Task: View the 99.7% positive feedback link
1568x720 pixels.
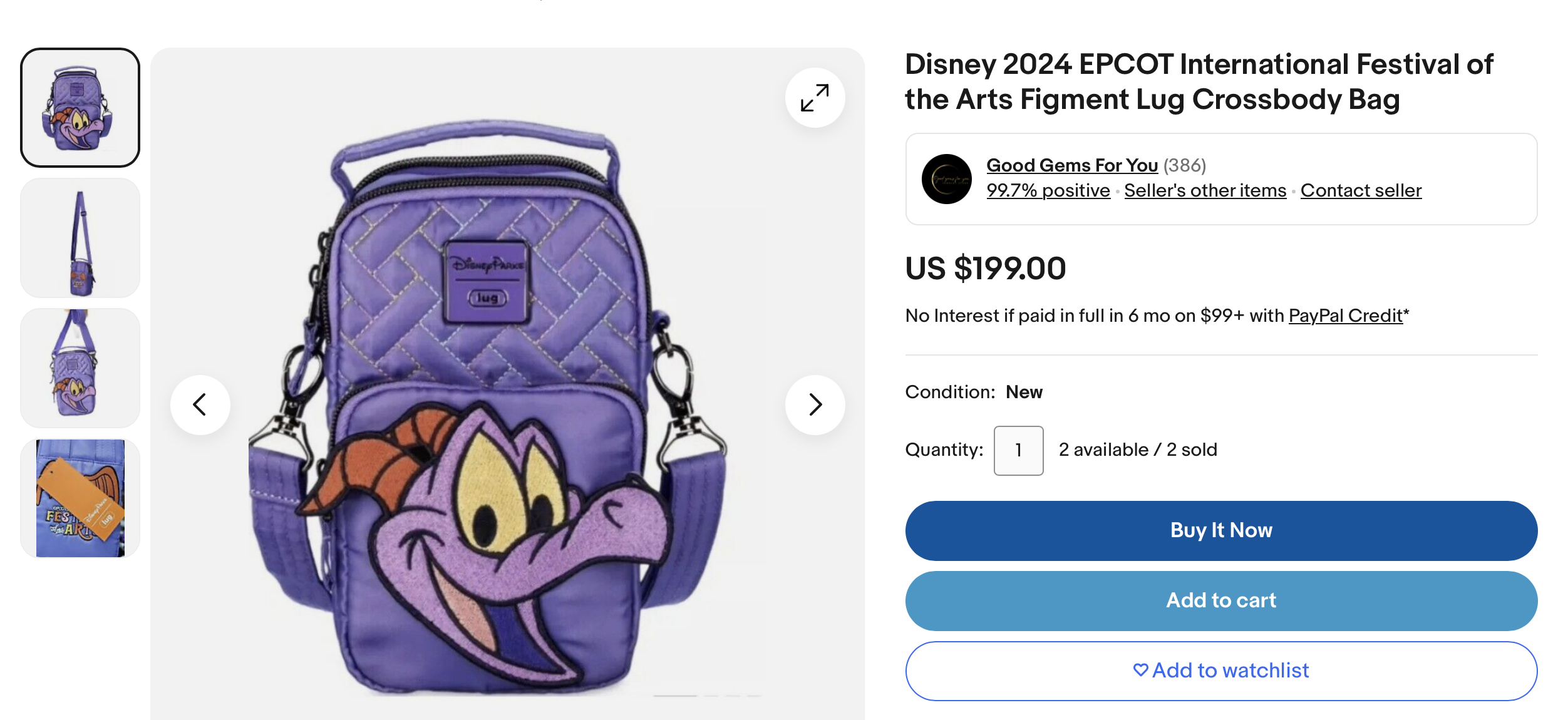Action: 1048,190
